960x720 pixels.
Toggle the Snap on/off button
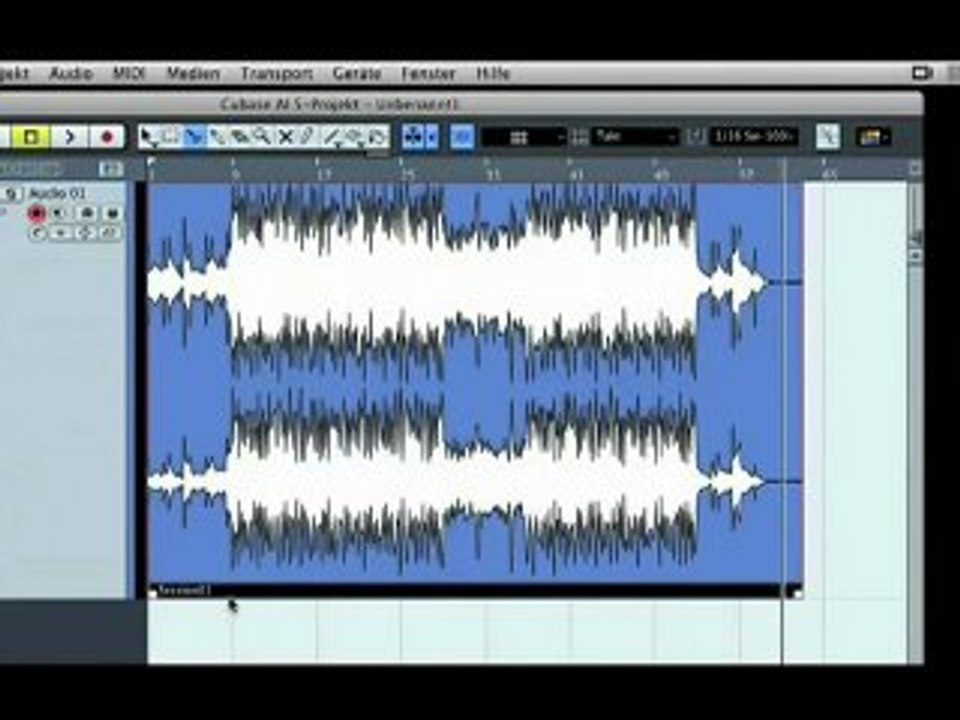click(462, 137)
